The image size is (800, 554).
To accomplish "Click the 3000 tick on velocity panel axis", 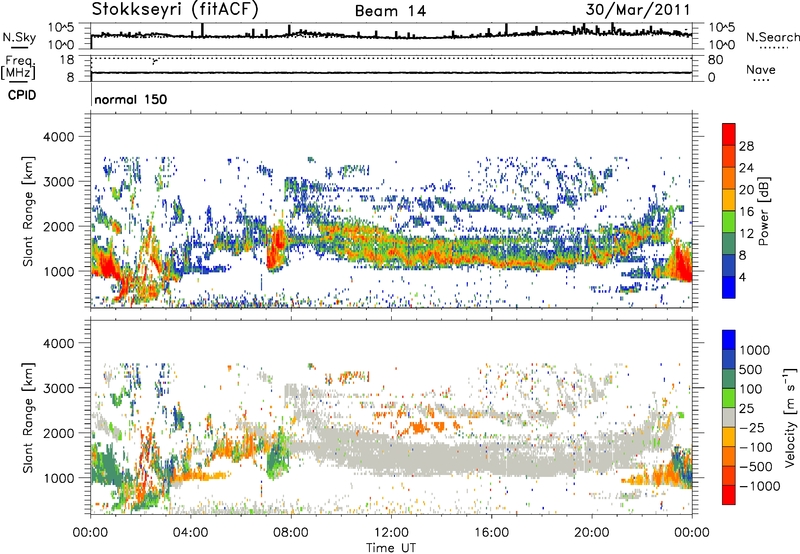I will pyautogui.click(x=58, y=388).
